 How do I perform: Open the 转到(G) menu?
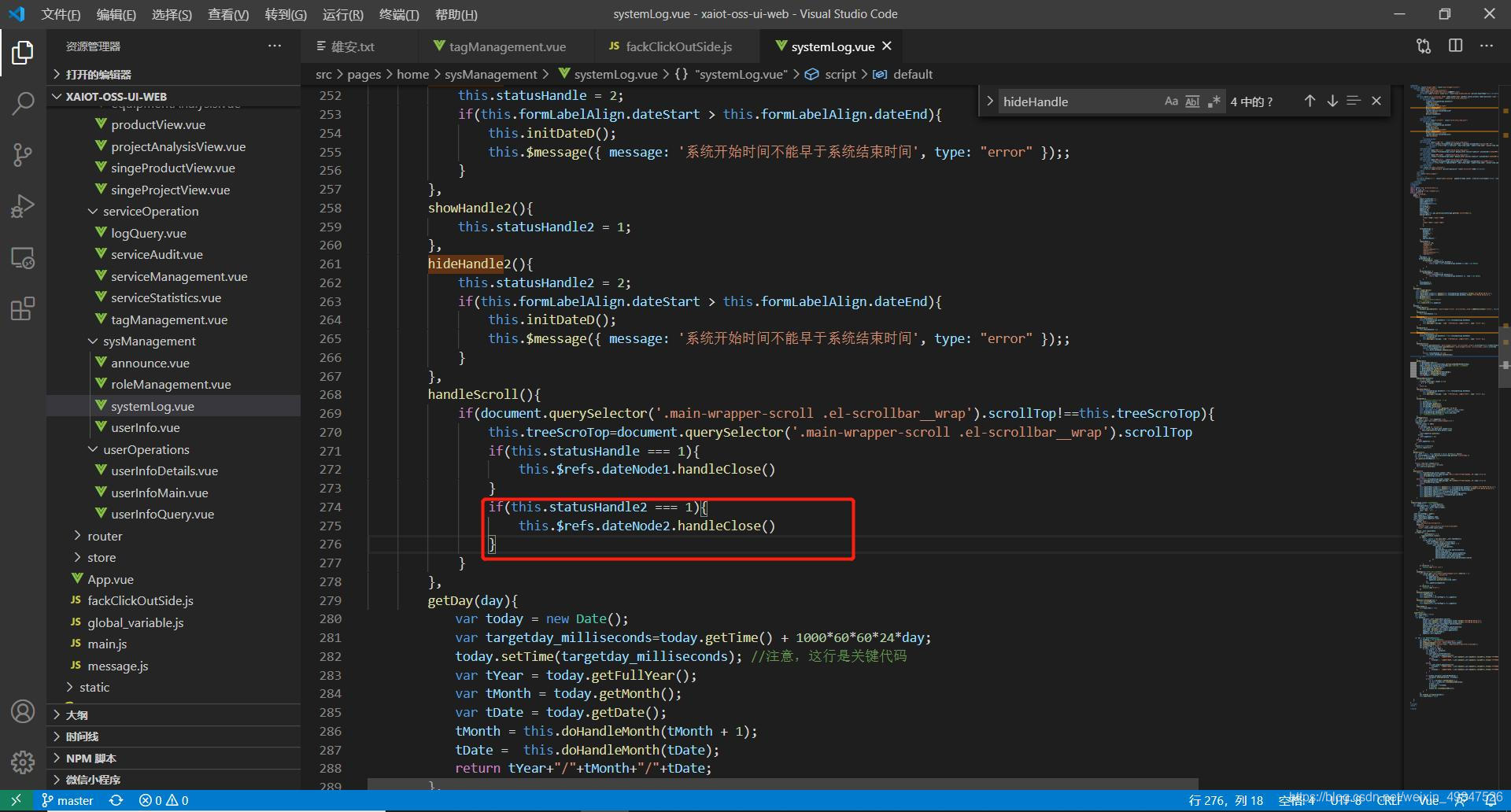[x=286, y=14]
